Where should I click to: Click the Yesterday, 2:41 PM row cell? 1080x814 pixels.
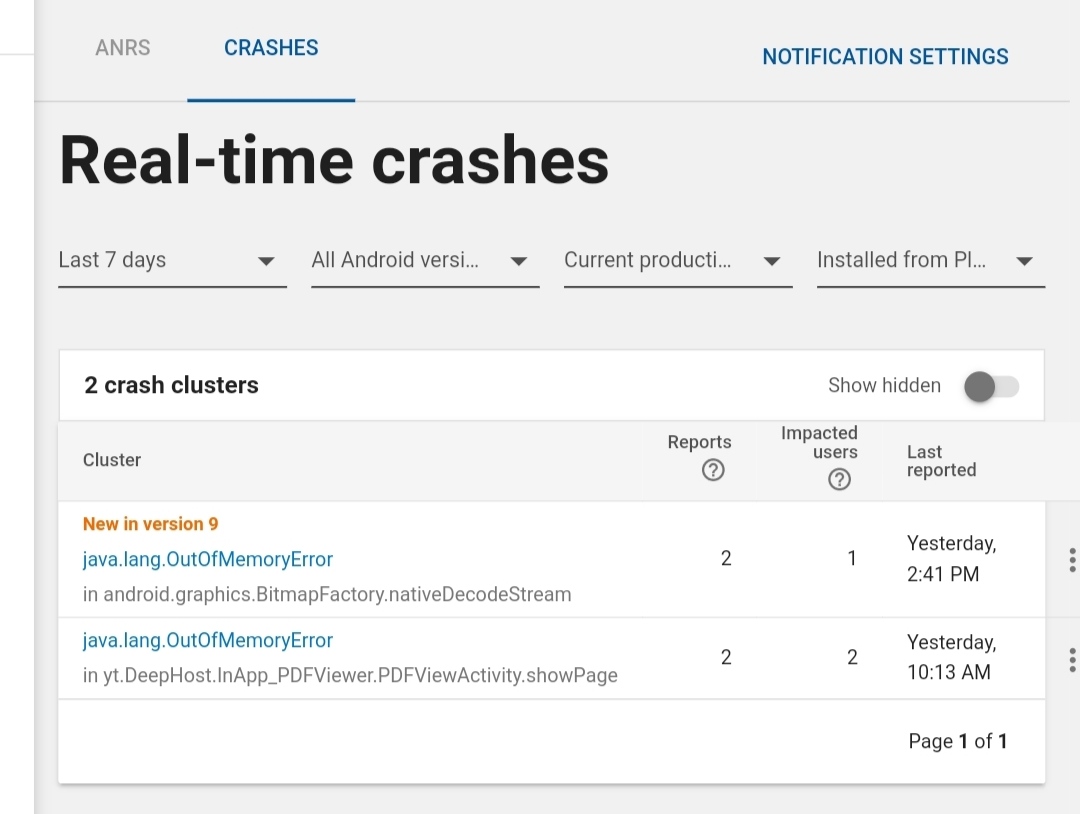[951, 559]
